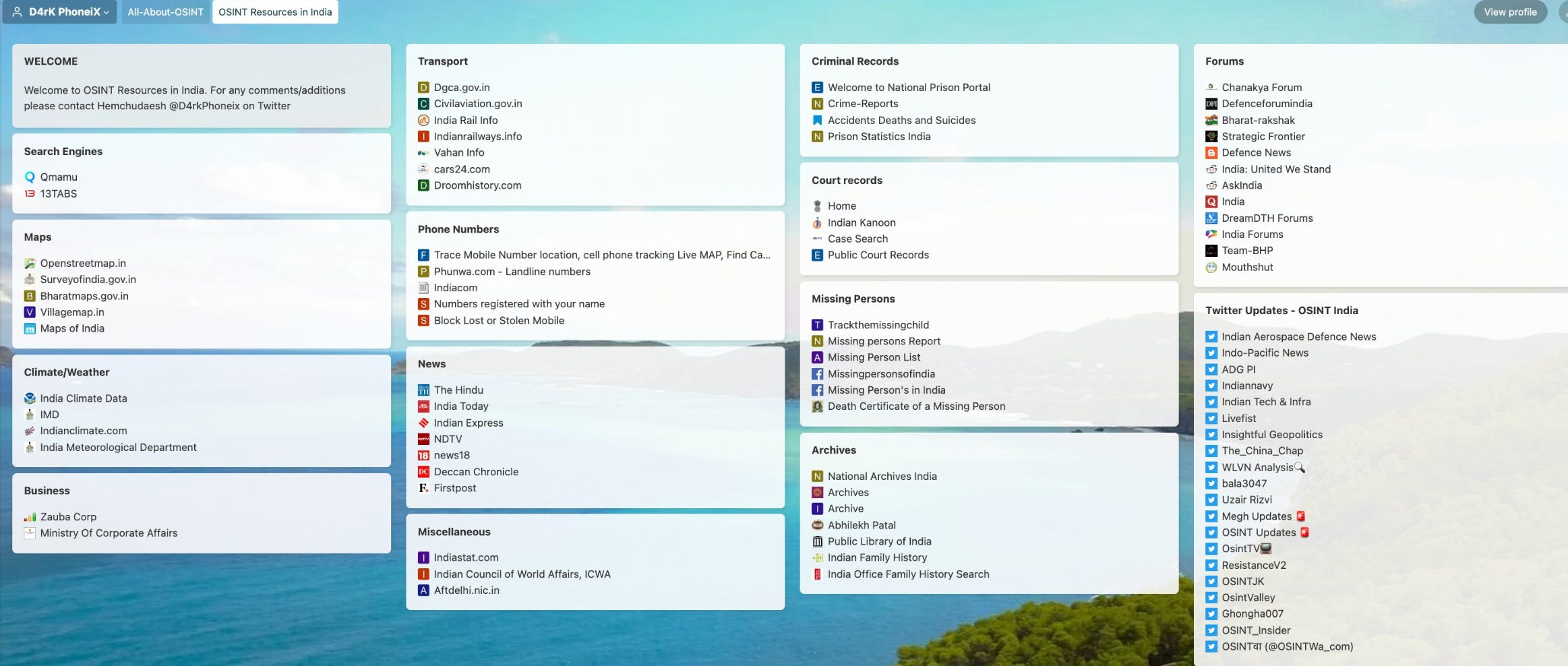Click the 13TABS favicon icon
The height and width of the screenshot is (666, 1568).
(x=30, y=193)
